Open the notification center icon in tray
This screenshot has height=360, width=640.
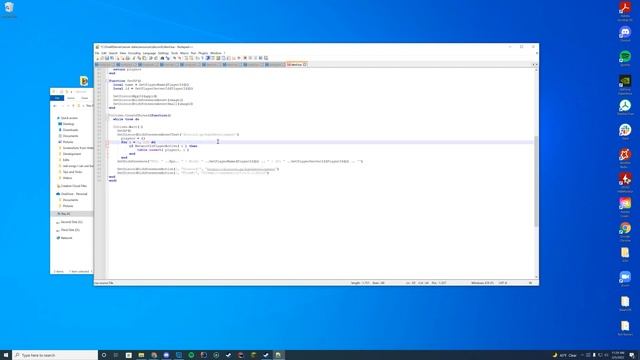coord(632,355)
